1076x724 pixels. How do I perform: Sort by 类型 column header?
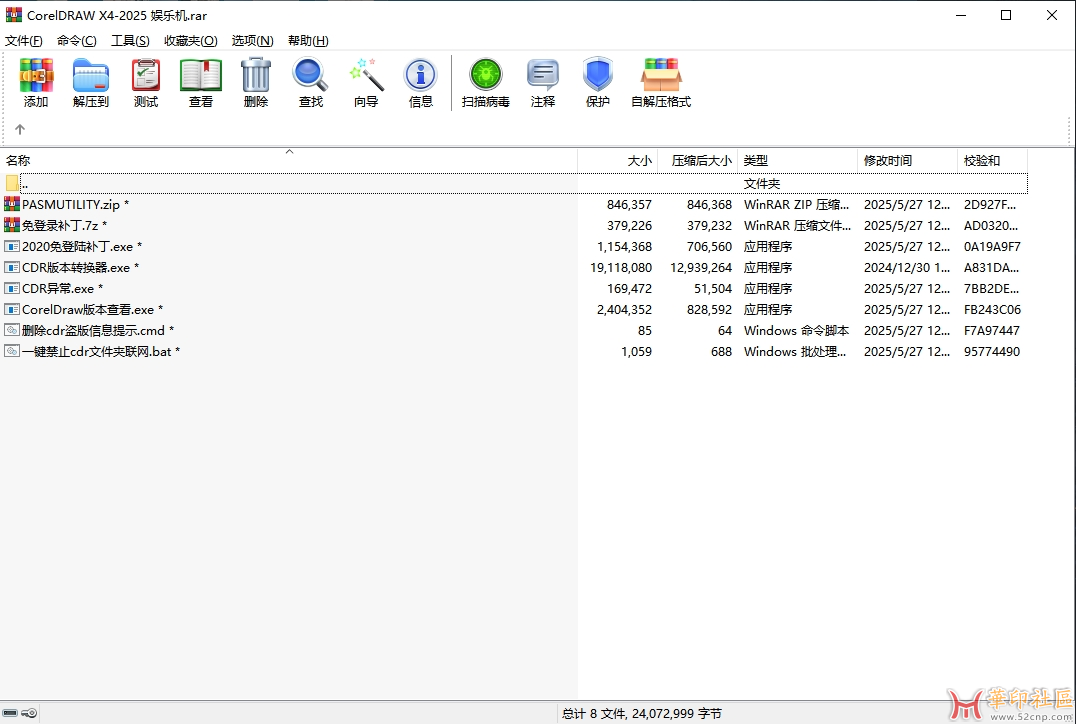click(x=797, y=161)
